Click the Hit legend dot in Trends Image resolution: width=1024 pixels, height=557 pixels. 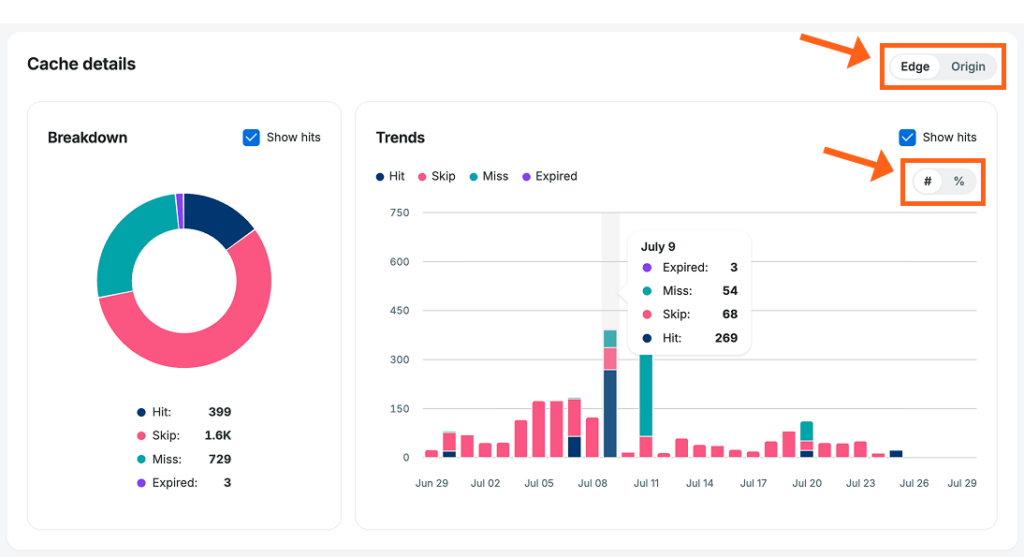(380, 176)
